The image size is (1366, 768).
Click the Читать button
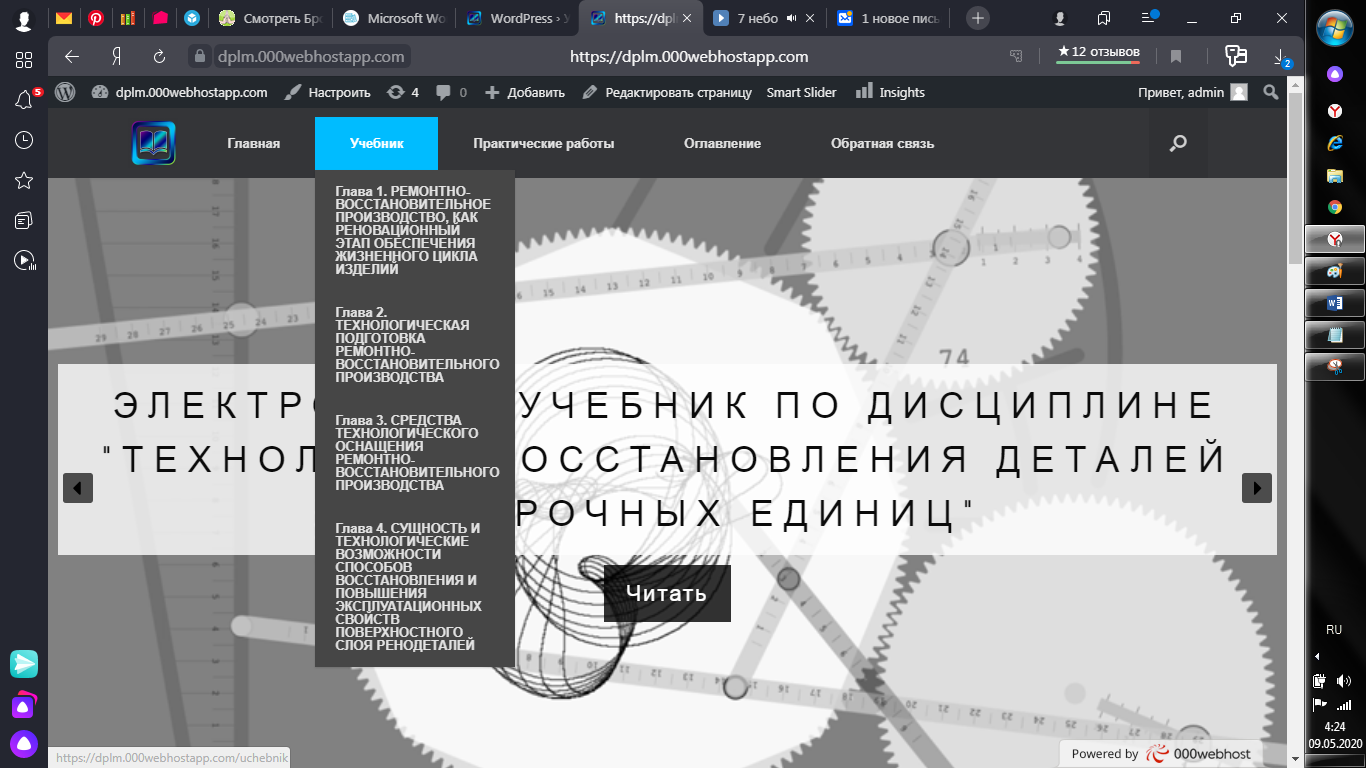(667, 593)
